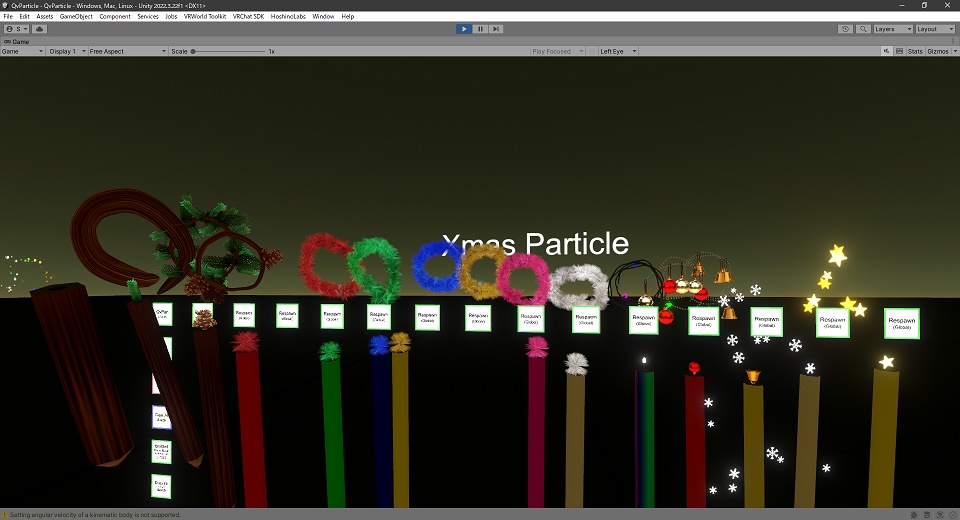Viewport: 960px width, 520px height.
Task: Click rightmost Respawn (Global) button
Action: 902,323
